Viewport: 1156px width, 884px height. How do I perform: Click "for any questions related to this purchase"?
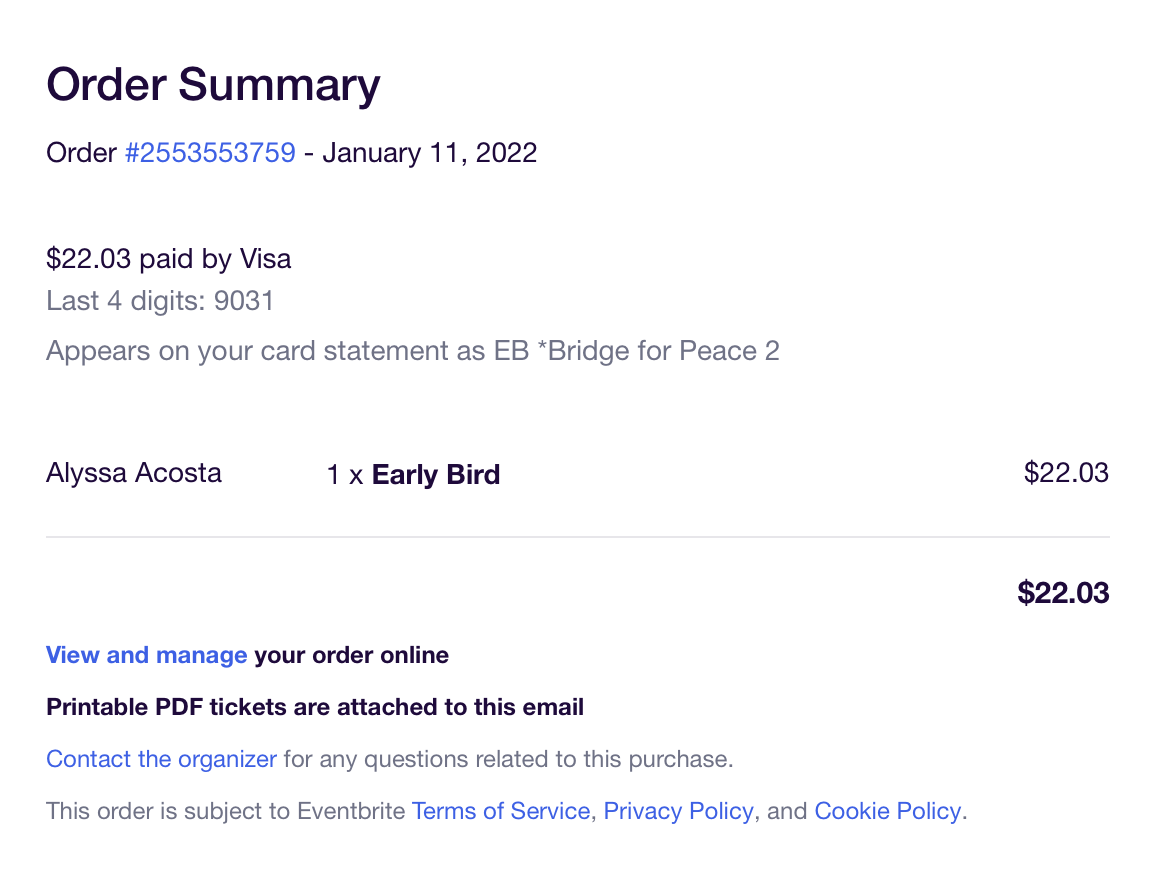508,759
